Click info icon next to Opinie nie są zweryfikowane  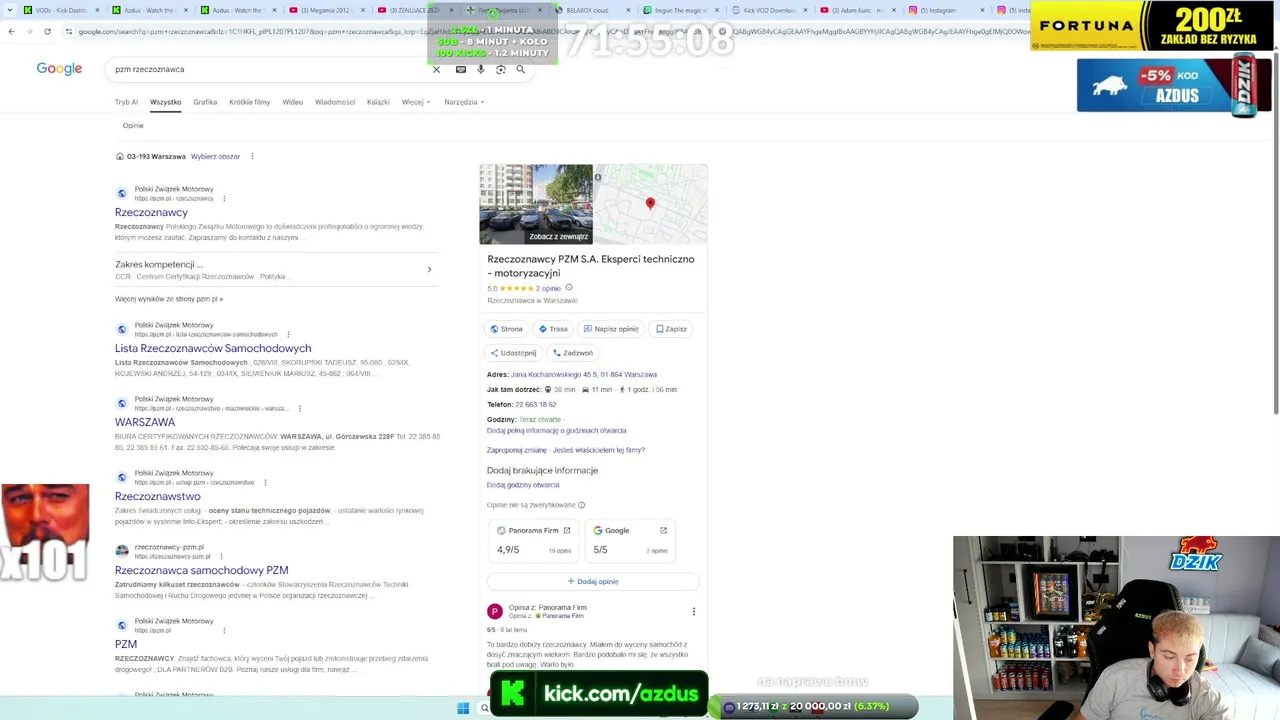click(x=581, y=505)
